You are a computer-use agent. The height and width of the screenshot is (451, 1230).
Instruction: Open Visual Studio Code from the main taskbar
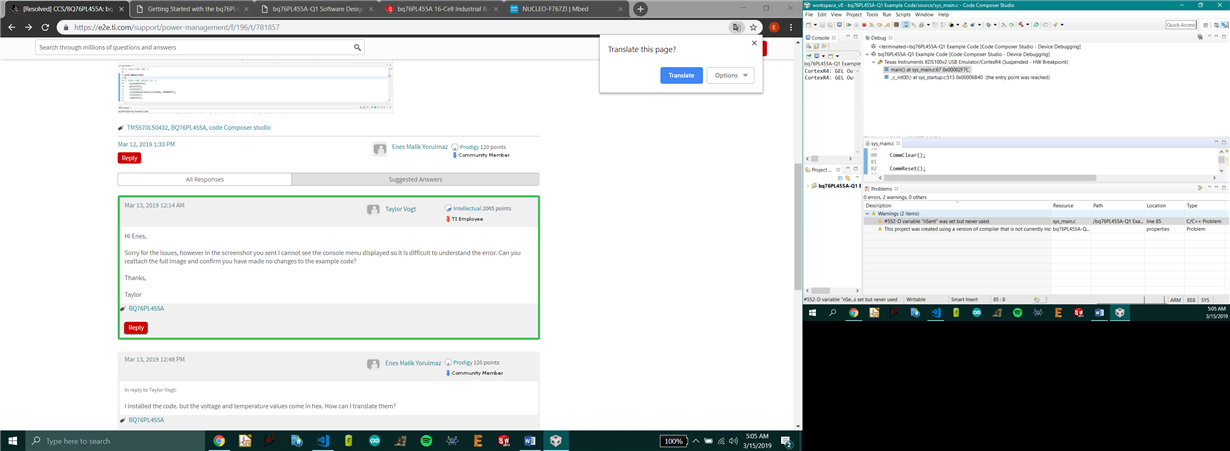pyautogui.click(x=323, y=440)
